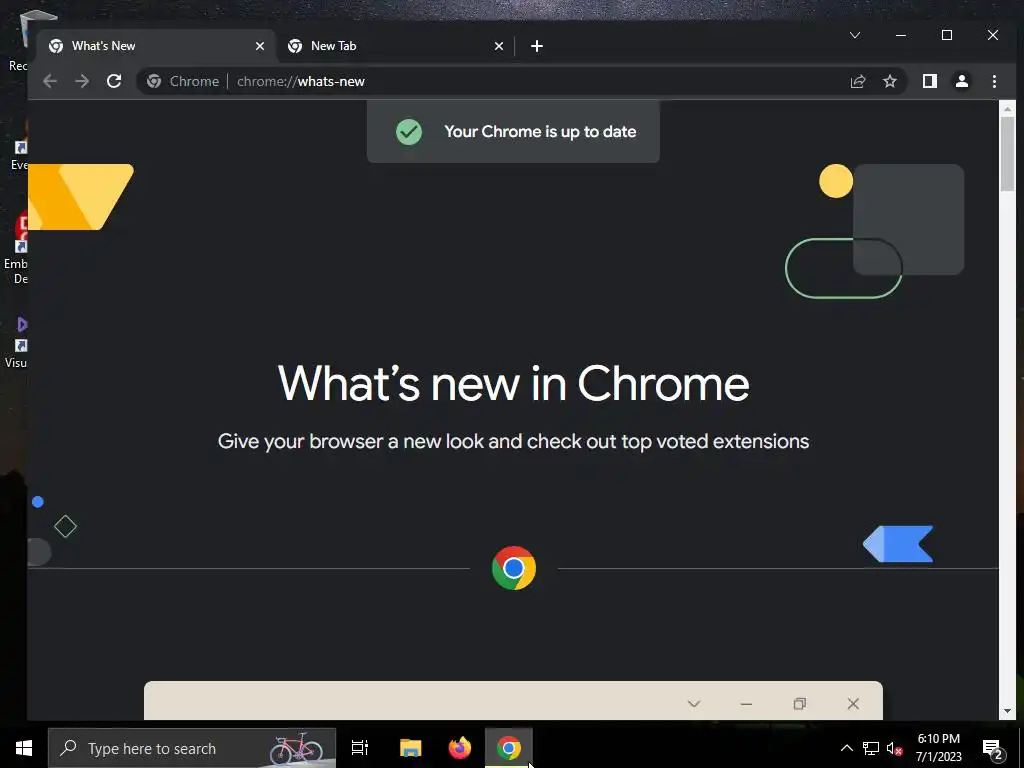Go forward using the browser forward arrow
This screenshot has width=1024, height=768.
[82, 81]
